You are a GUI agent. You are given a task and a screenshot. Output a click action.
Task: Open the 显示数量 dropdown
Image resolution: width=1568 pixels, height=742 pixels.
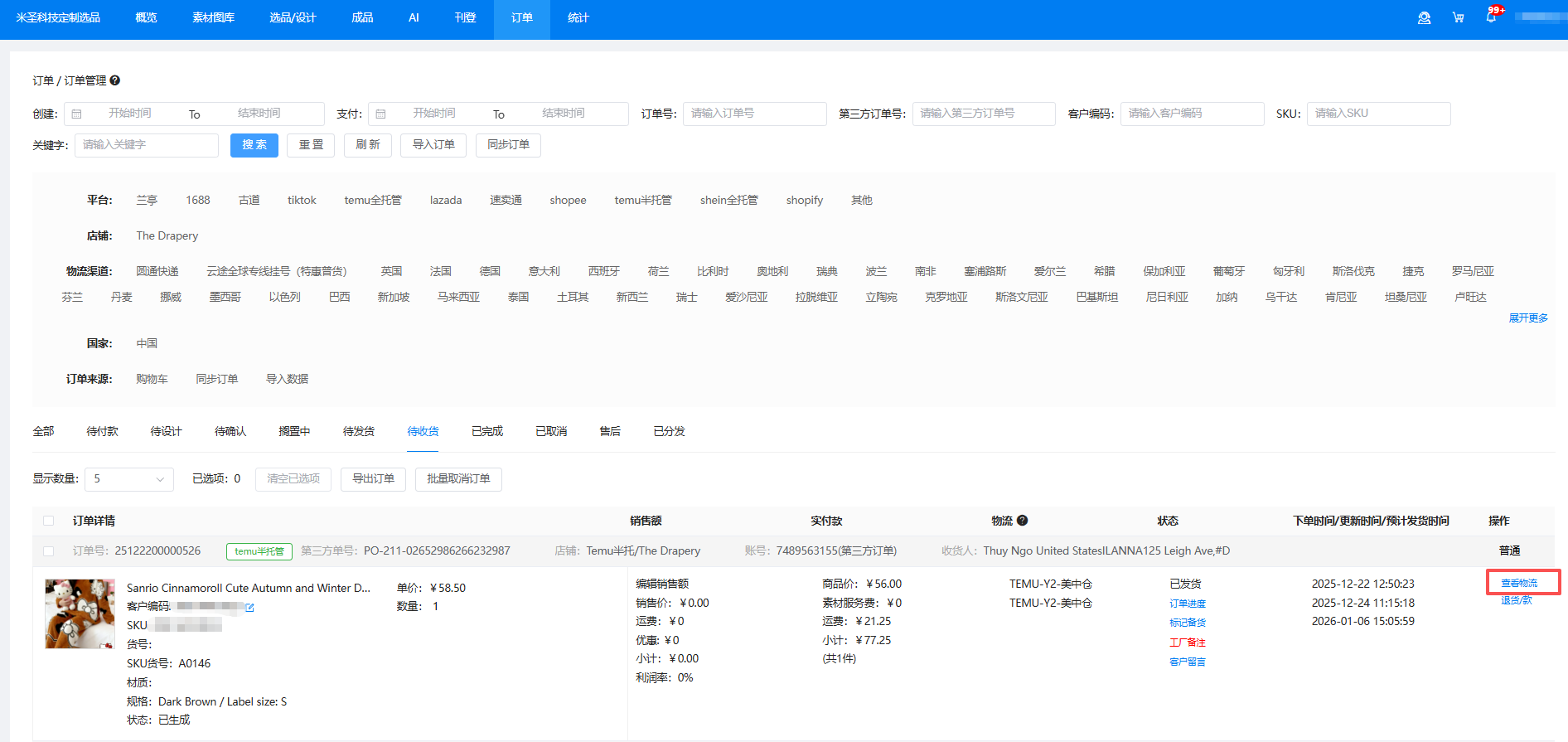click(x=128, y=479)
